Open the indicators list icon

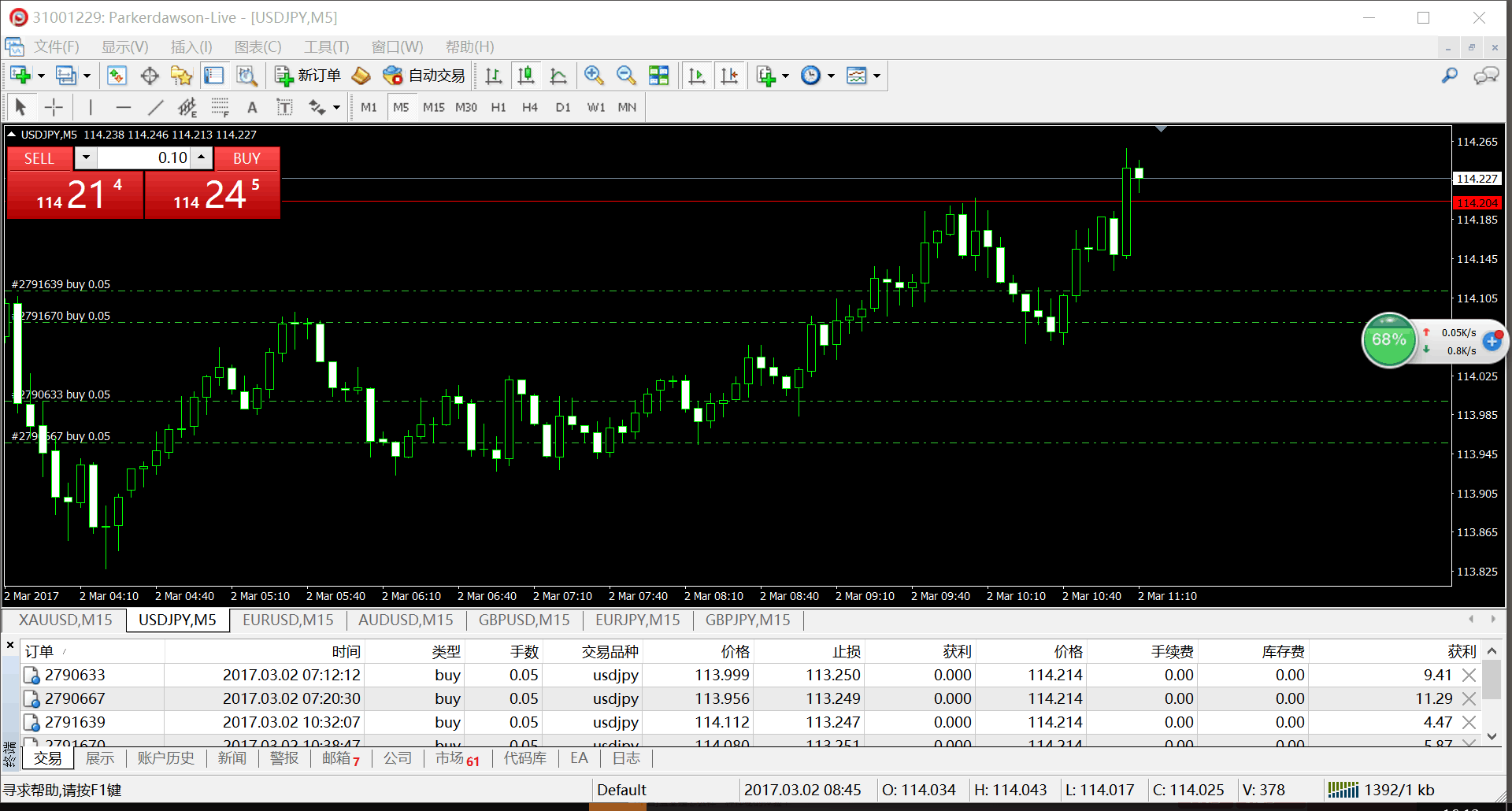tap(765, 76)
